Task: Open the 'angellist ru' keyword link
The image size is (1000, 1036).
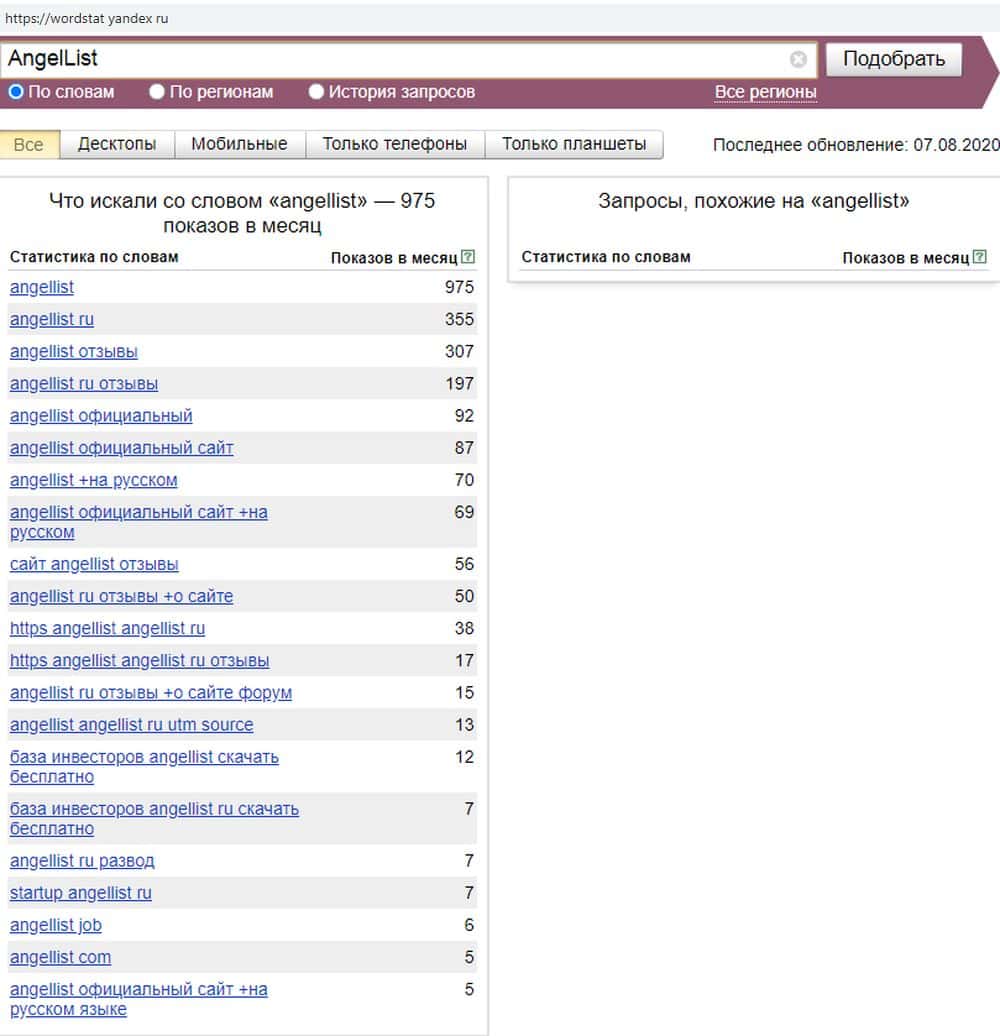Action: click(x=52, y=320)
